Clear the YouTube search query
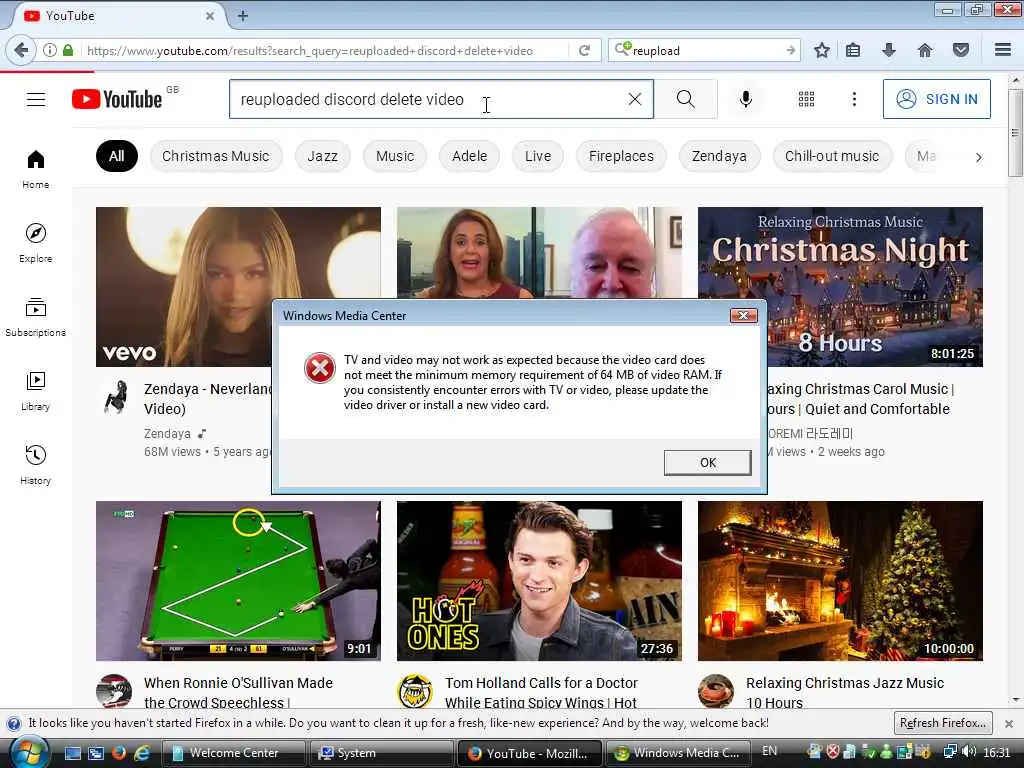This screenshot has width=1024, height=768. click(634, 99)
